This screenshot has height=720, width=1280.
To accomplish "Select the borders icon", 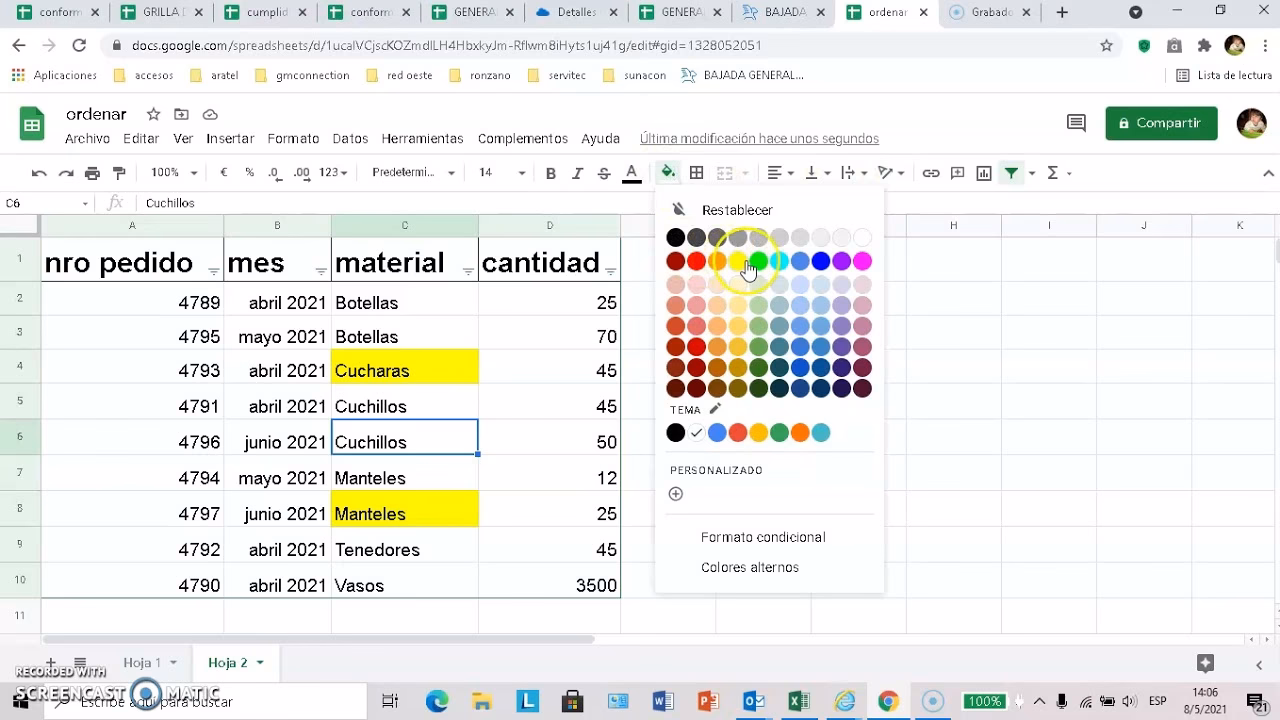I will (697, 172).
